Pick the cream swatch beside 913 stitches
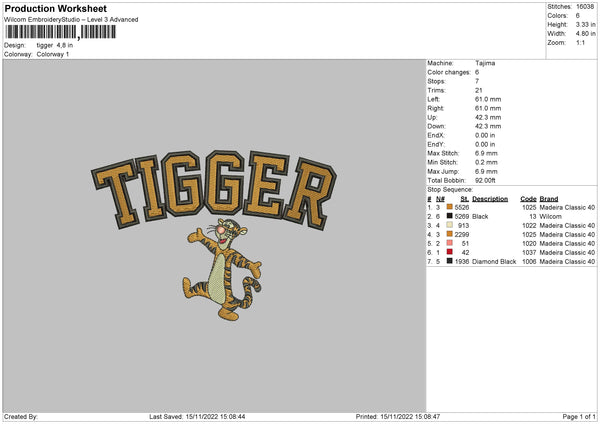Image resolution: width=600 pixels, height=424 pixels. [x=450, y=225]
